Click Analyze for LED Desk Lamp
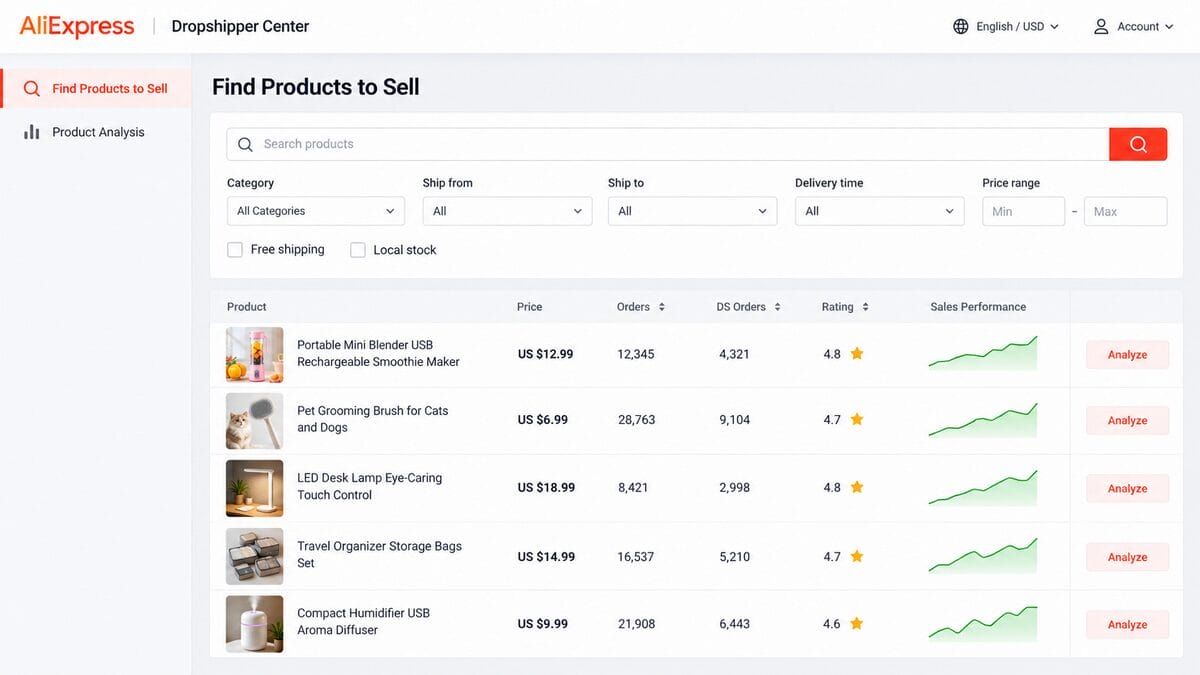 tap(1127, 489)
